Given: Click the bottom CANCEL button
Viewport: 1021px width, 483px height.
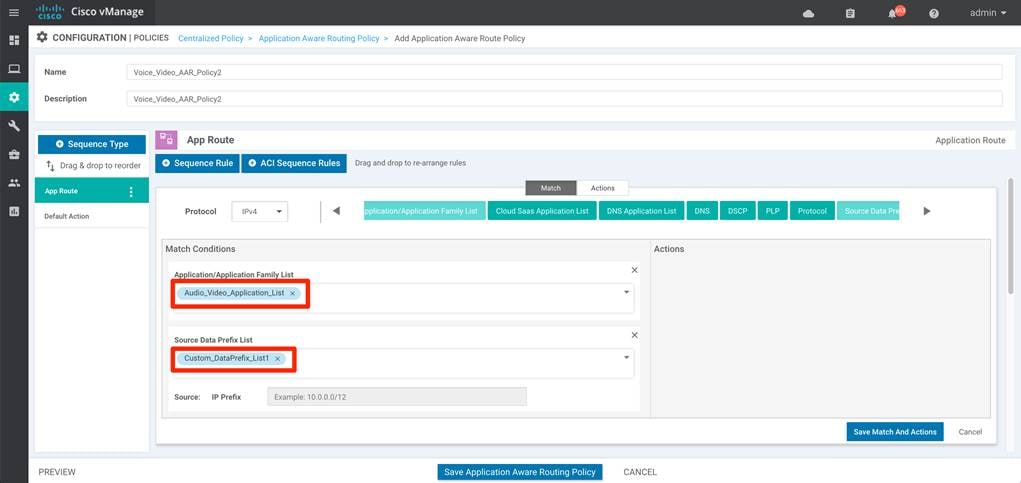Looking at the screenshot, I should pyautogui.click(x=640, y=472).
